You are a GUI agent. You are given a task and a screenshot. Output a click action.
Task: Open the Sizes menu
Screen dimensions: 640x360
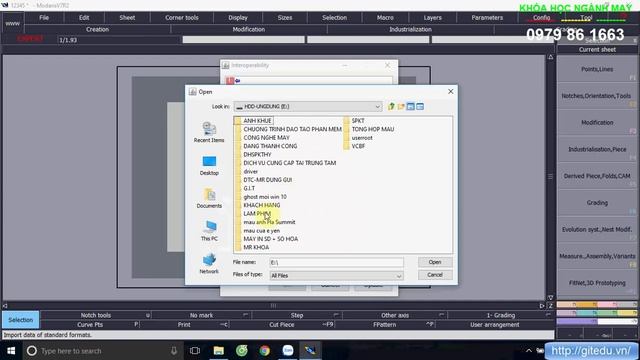[x=285, y=18]
